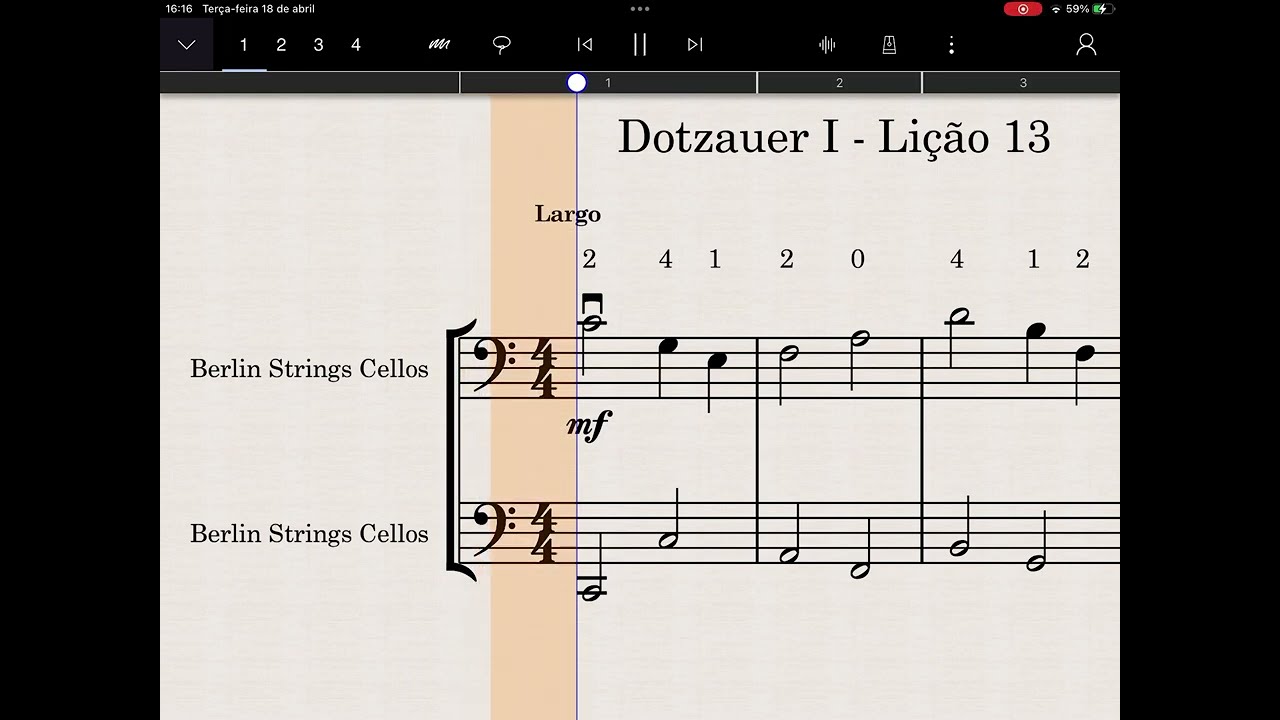Skip back to the start
The image size is (1280, 720).
tap(585, 45)
